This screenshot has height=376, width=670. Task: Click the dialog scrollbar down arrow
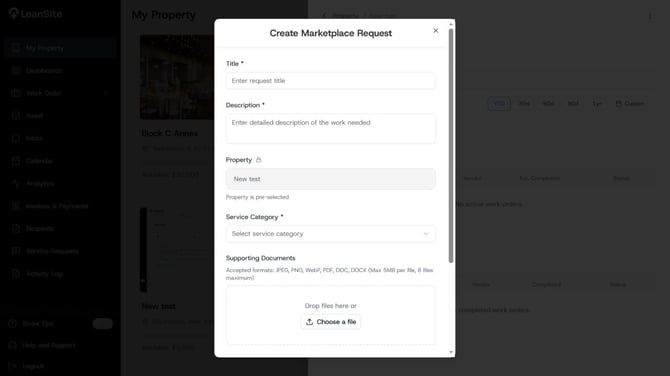451,352
